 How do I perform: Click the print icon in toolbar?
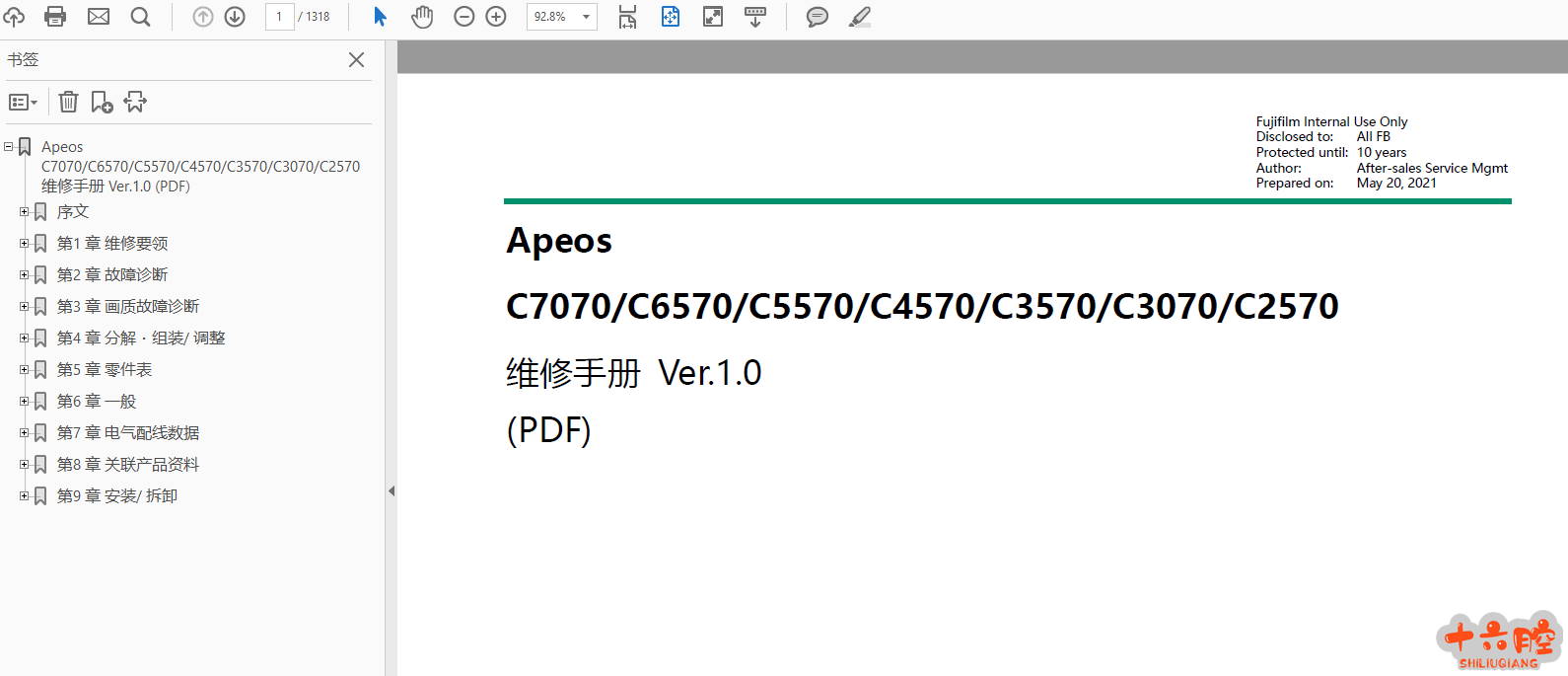56,17
